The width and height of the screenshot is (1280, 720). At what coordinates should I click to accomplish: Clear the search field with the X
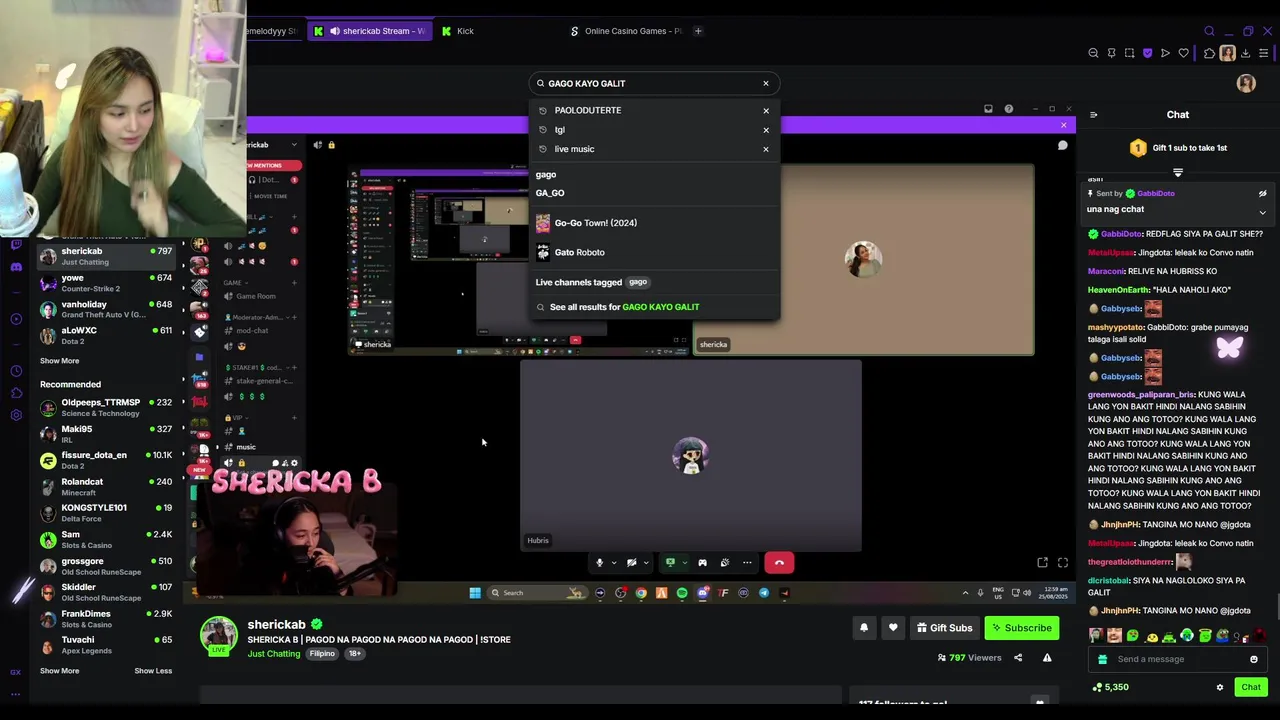(766, 84)
